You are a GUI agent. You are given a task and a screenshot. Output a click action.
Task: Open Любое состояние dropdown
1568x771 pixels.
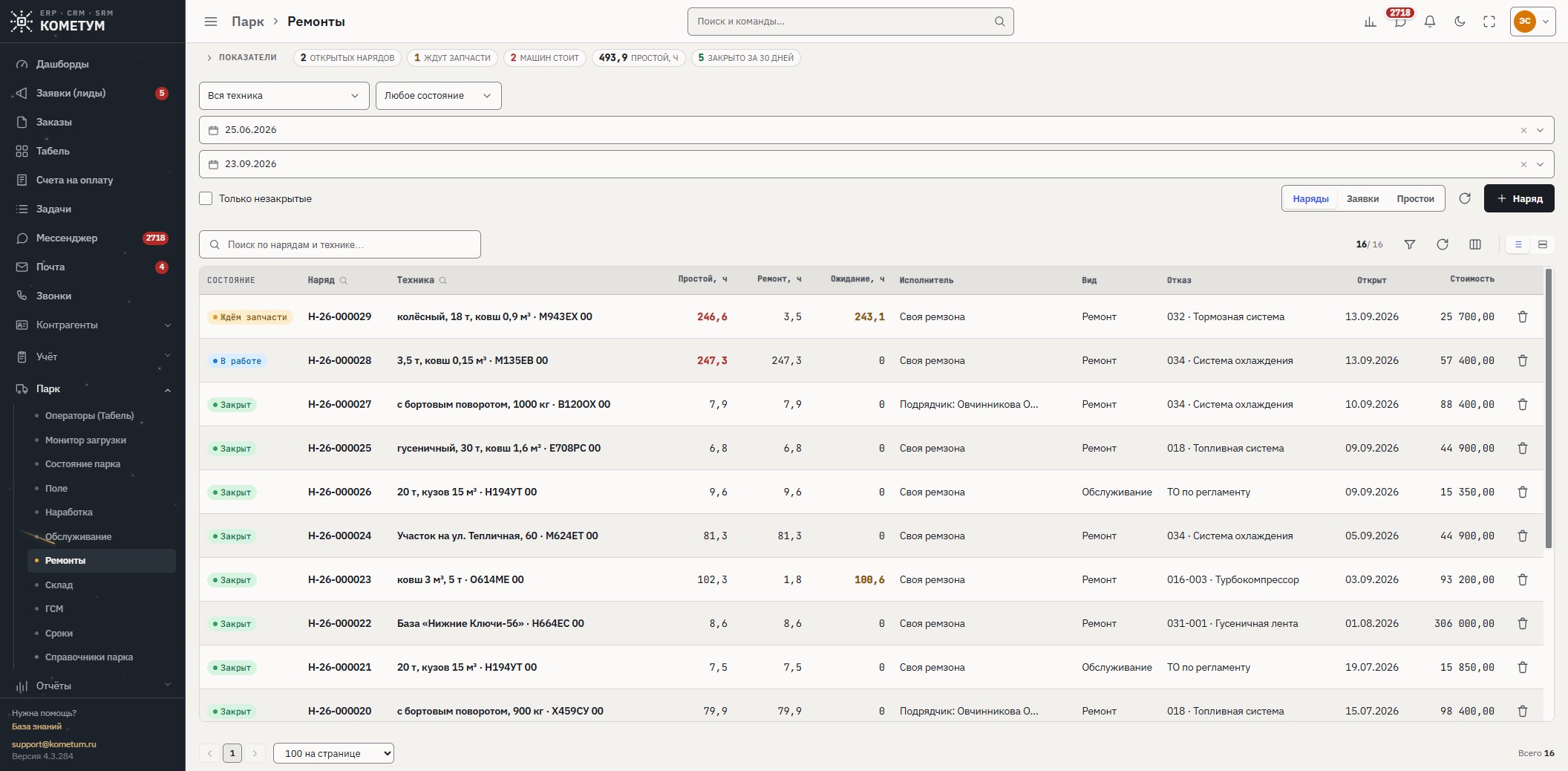point(438,96)
